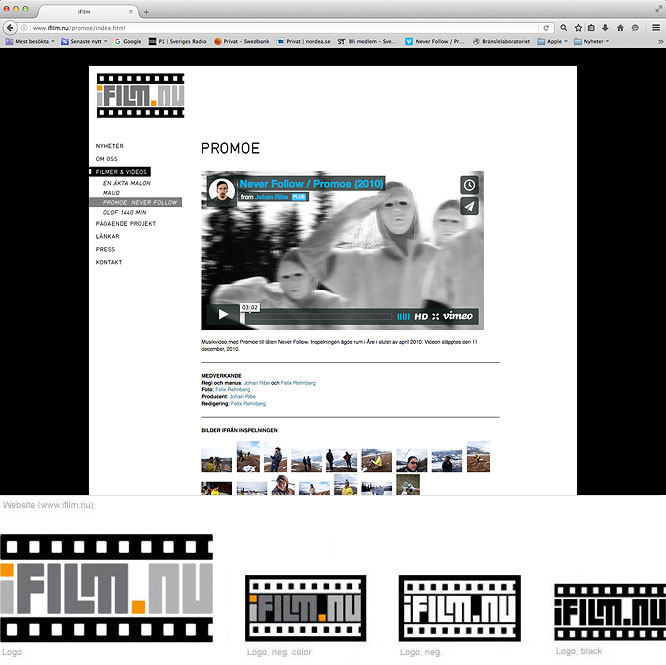
Task: Enter fullscreen on the Vimeo player
Action: [435, 316]
